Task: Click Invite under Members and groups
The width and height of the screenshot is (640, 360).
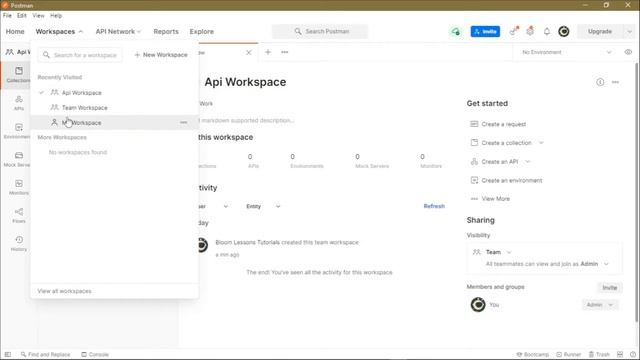Action: (x=610, y=288)
